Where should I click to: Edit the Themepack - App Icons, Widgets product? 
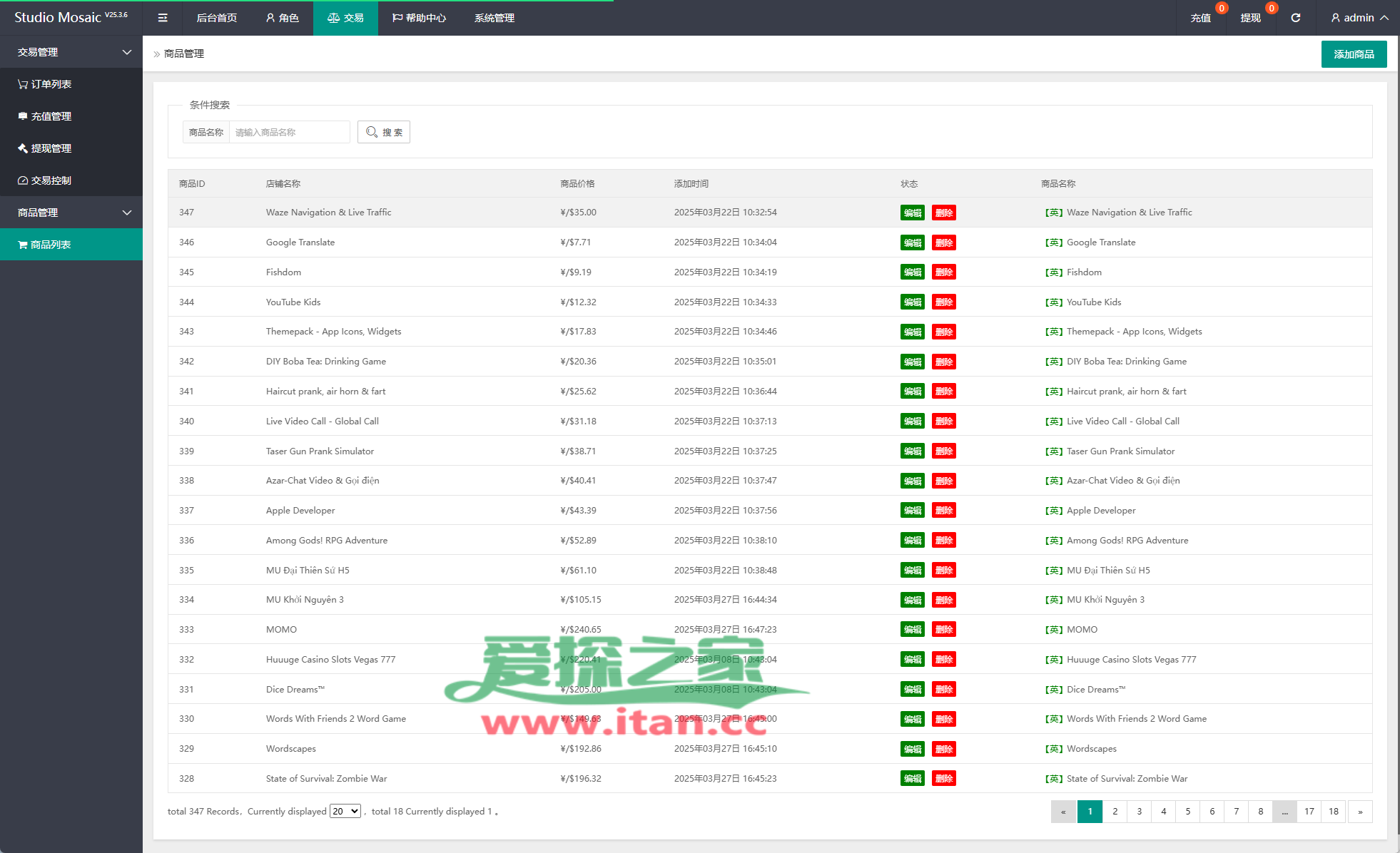[x=913, y=332]
